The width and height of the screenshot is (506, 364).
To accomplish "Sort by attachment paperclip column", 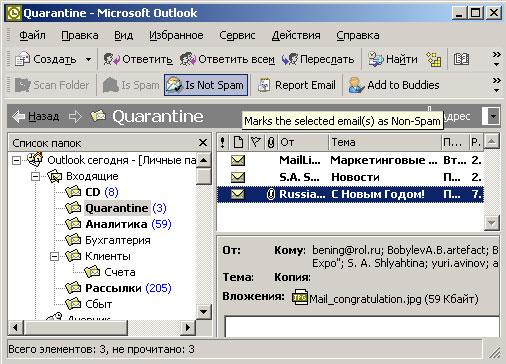I will (x=271, y=143).
